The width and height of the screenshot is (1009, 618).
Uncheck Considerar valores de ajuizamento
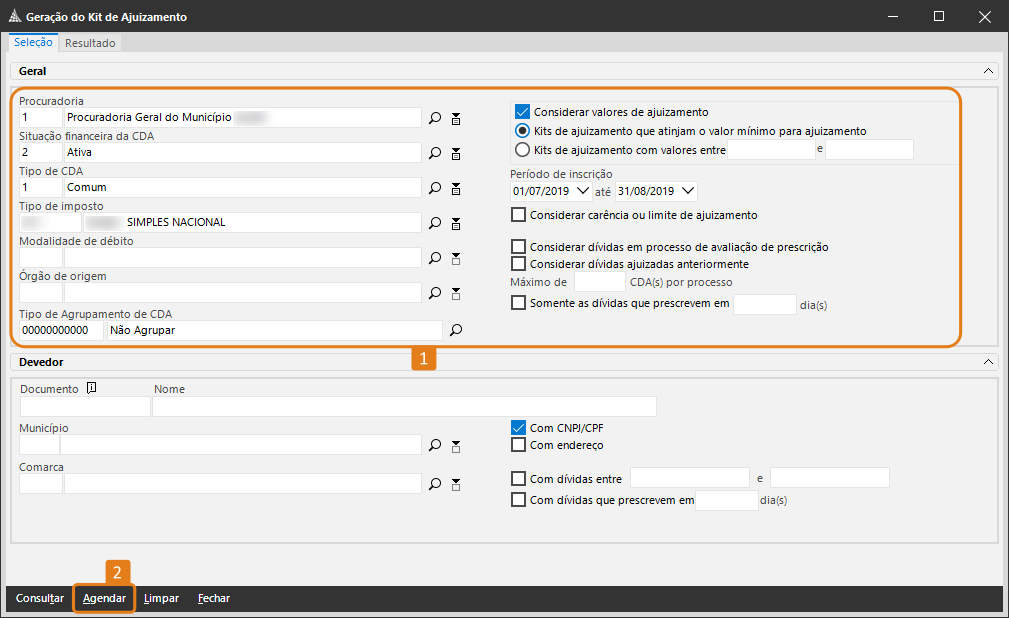point(521,112)
